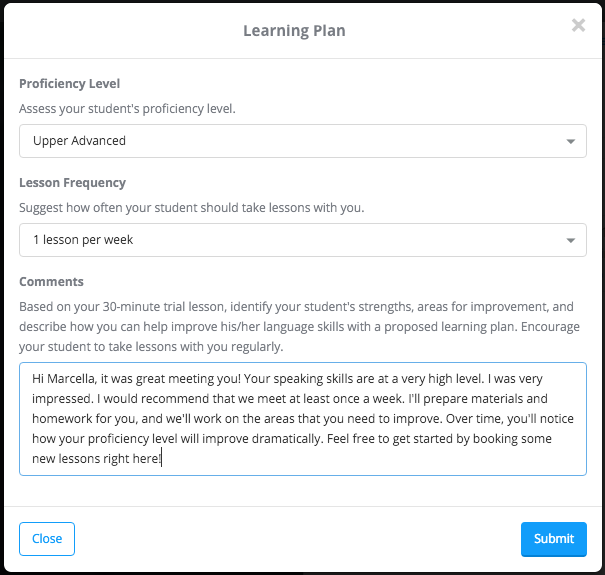Open the 1 lesson per week select box
The height and width of the screenshot is (575, 605).
[x=303, y=240]
